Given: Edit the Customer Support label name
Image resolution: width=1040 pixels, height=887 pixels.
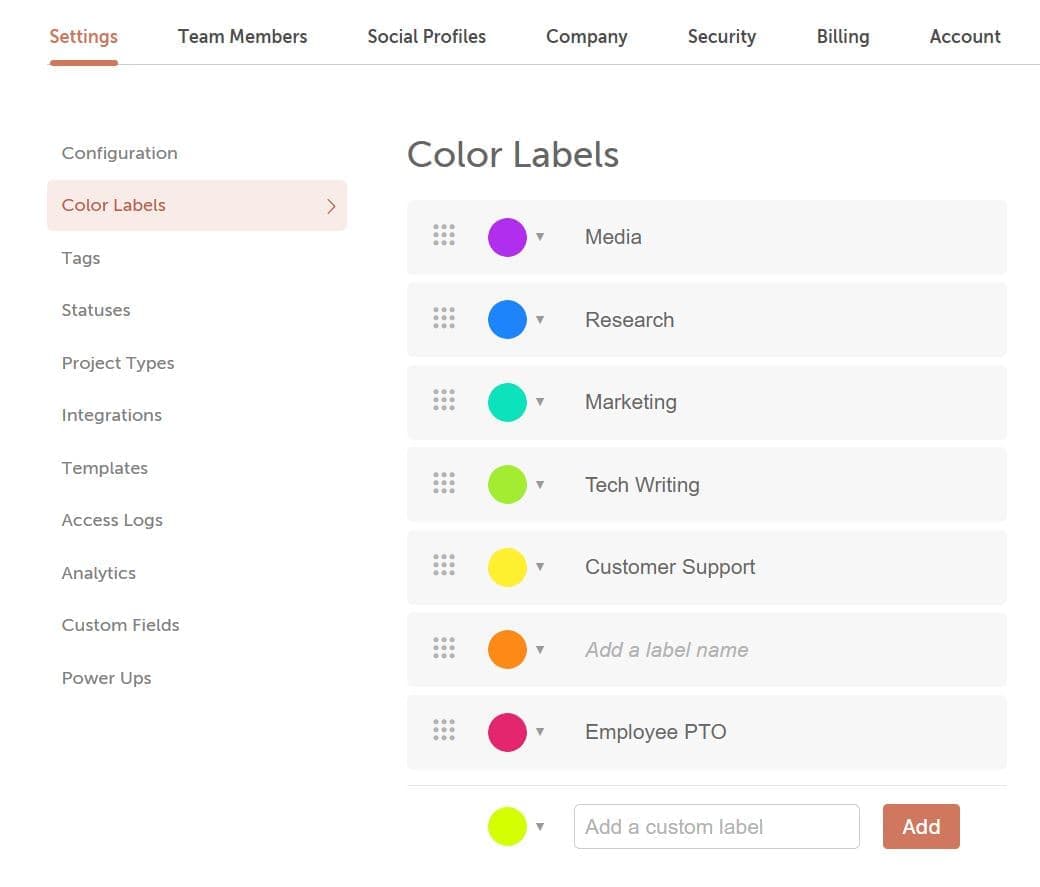Looking at the screenshot, I should coord(670,567).
